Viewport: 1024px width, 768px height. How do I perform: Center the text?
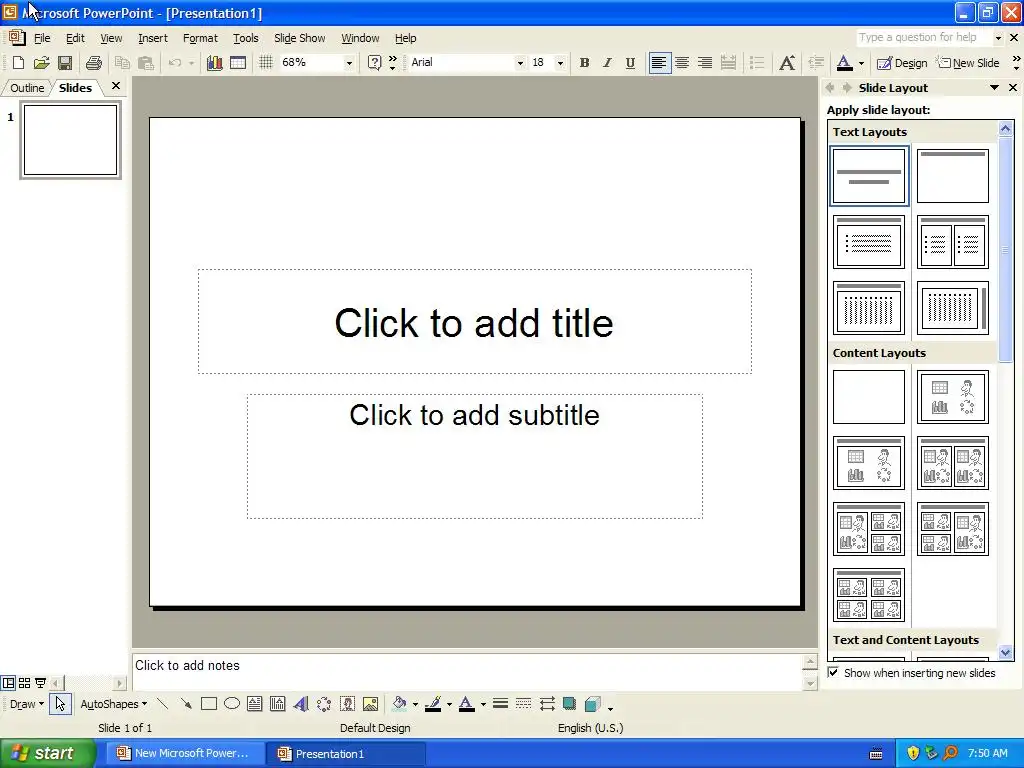(x=682, y=63)
